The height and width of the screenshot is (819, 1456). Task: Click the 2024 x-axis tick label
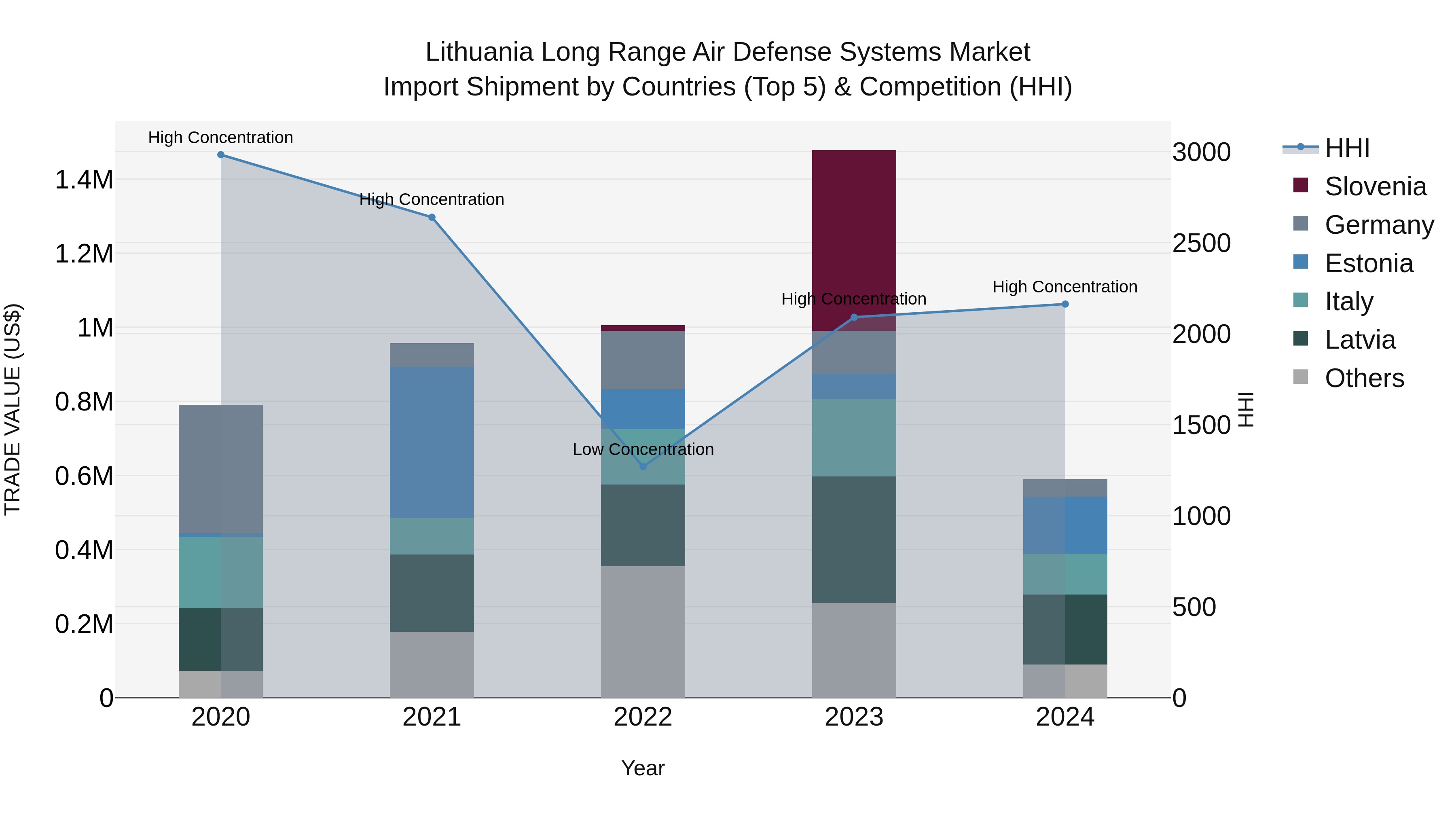tap(1065, 717)
